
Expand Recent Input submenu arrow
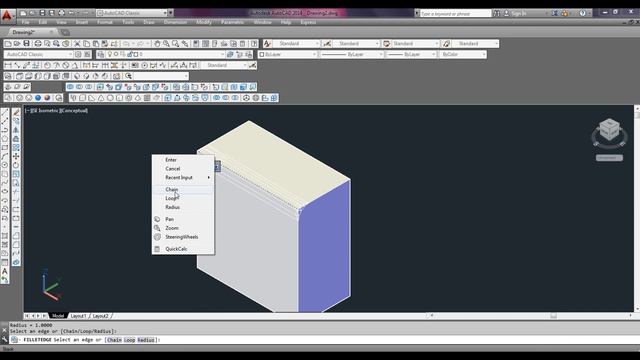click(x=209, y=178)
